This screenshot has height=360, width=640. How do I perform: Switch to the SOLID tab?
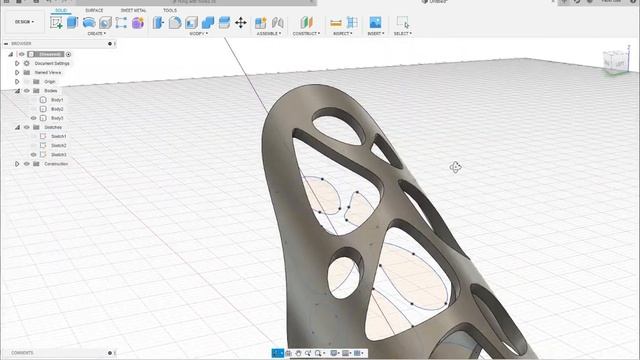click(x=61, y=10)
